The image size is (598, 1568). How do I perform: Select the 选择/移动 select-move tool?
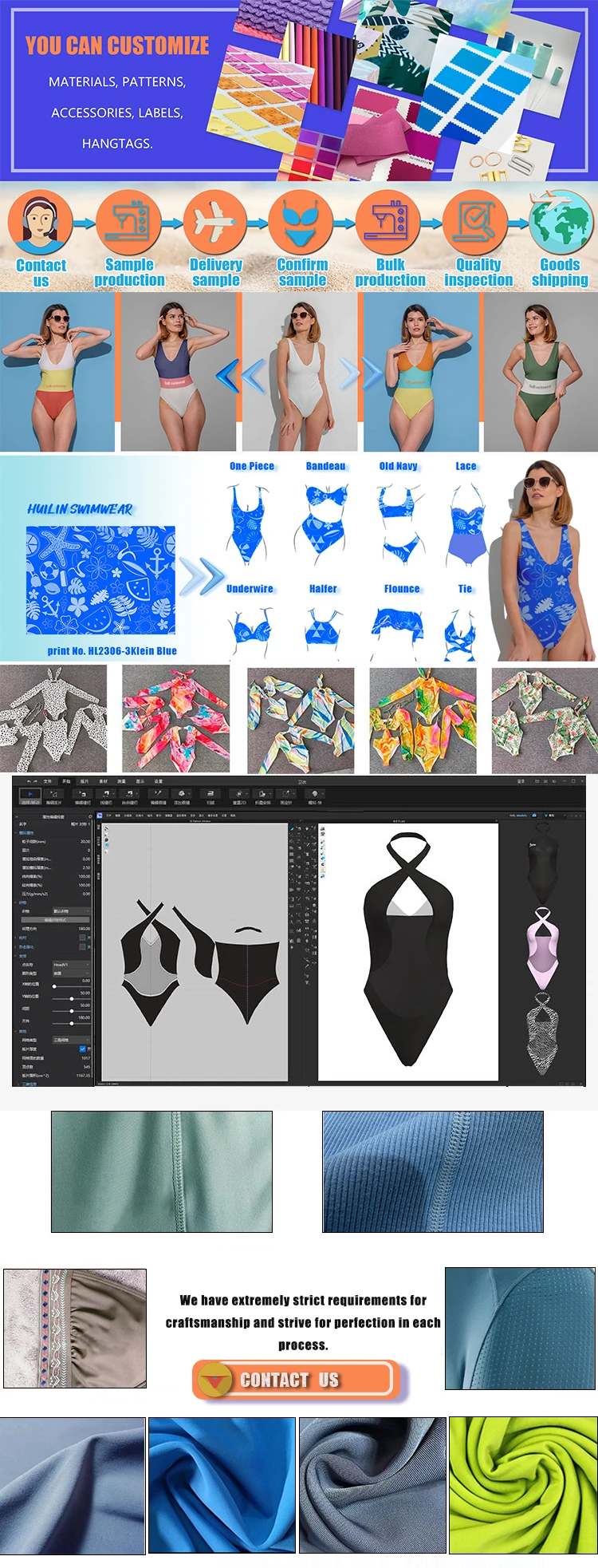[30, 796]
